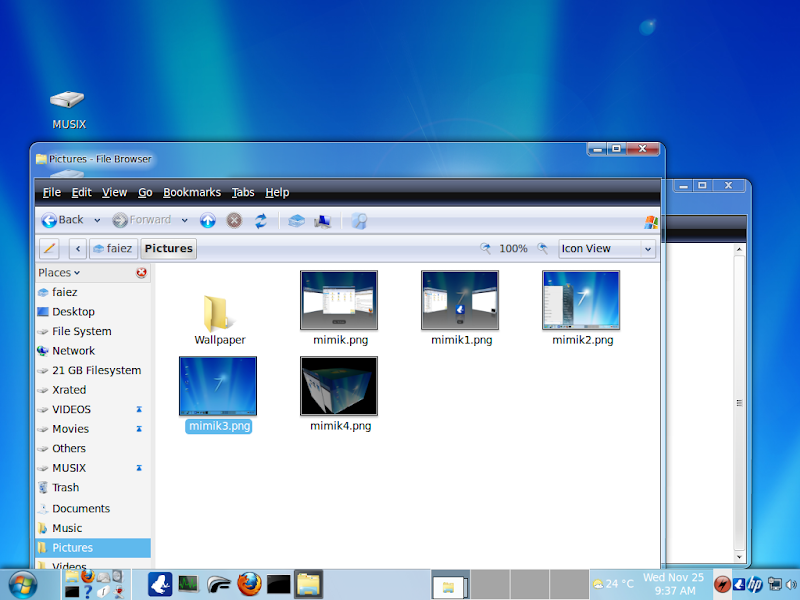Screen dimensions: 800x600
Task: Open the Forward history dropdown arrow
Action: click(184, 220)
